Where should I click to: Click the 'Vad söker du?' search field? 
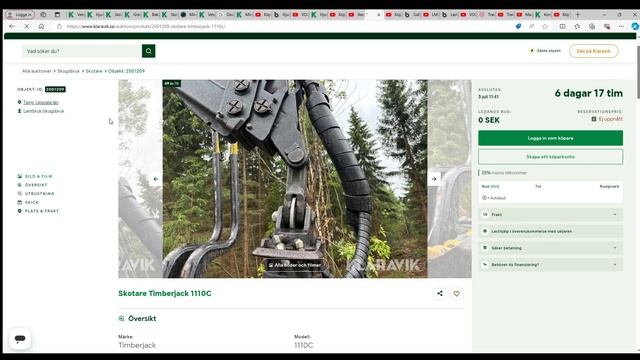click(x=82, y=51)
